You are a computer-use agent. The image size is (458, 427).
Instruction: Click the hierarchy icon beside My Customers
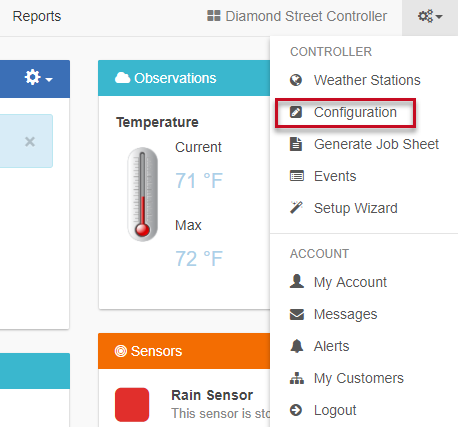297,378
